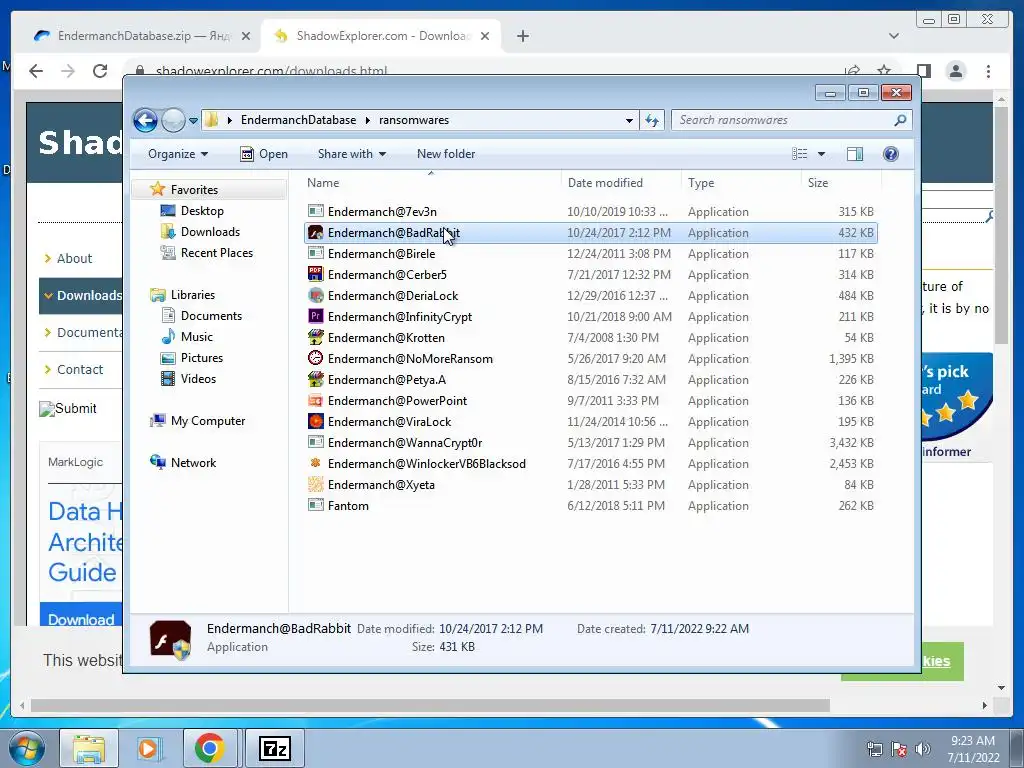The height and width of the screenshot is (768, 1024).
Task: Open 7-Zip from taskbar
Action: (275, 748)
